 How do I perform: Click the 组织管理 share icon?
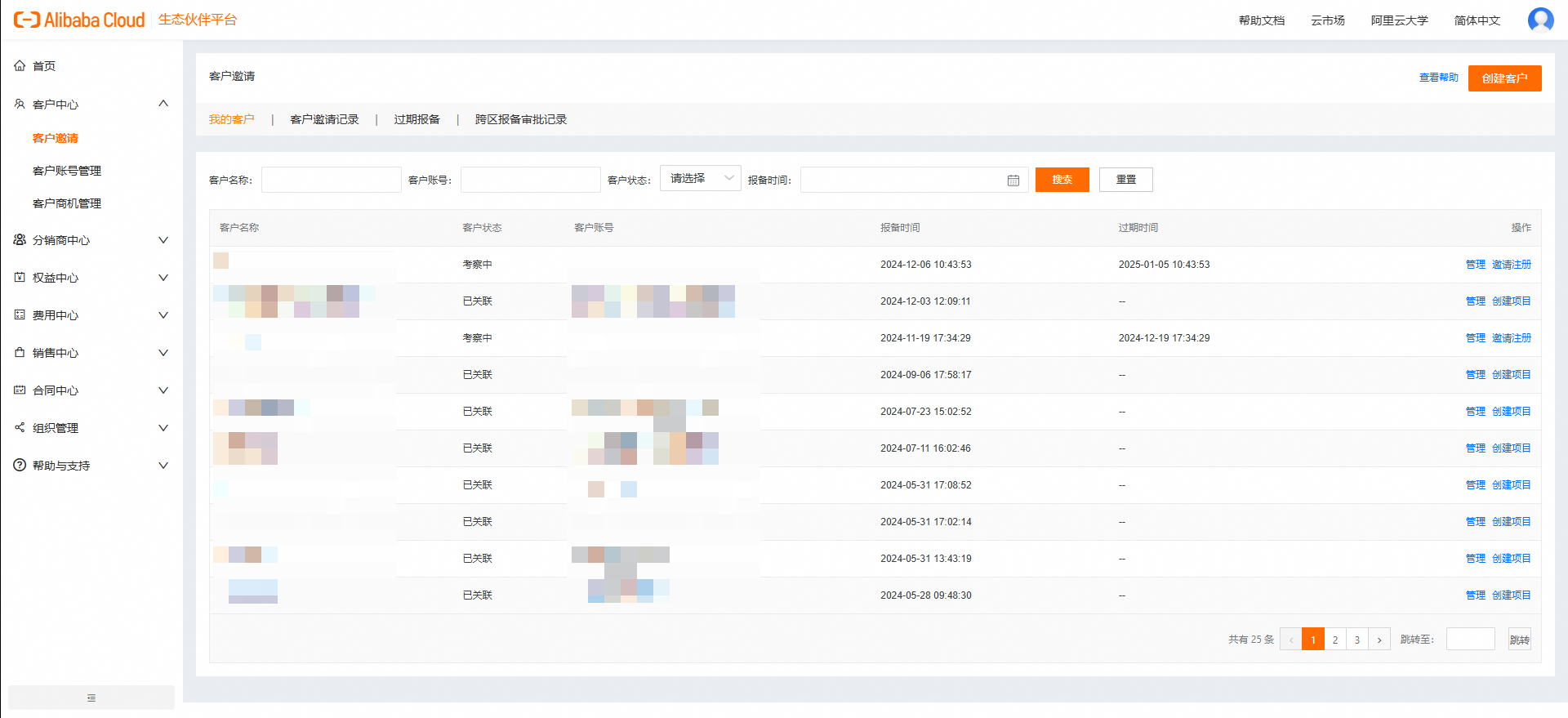[x=20, y=427]
